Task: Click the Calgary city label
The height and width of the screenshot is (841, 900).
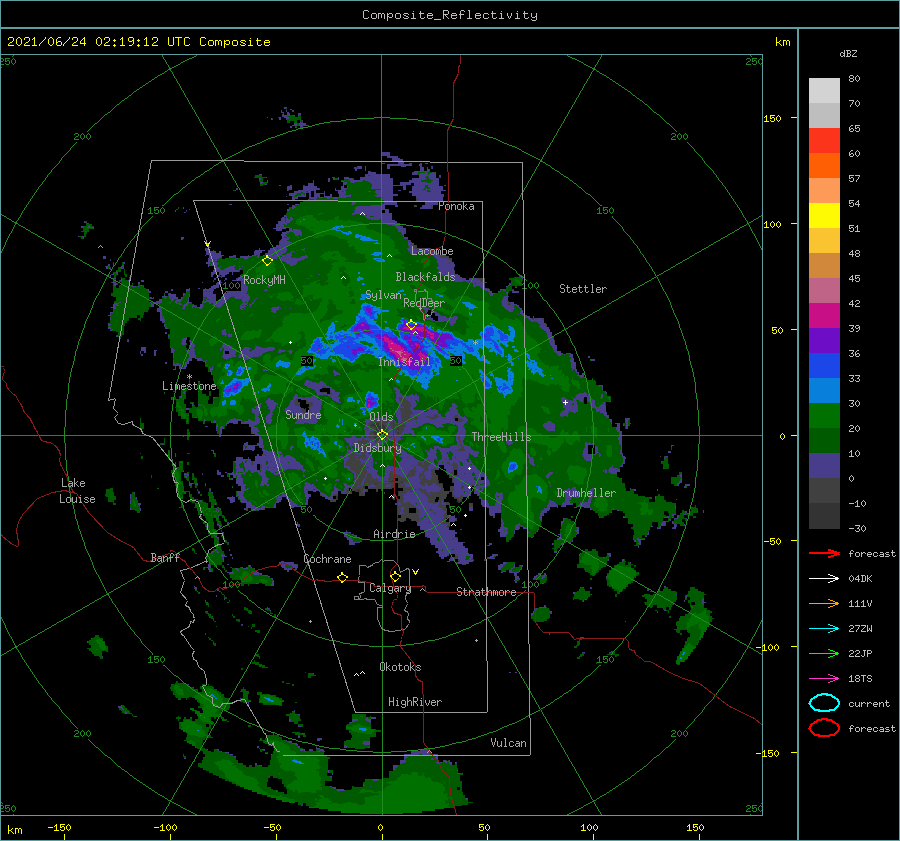Action: 390,588
